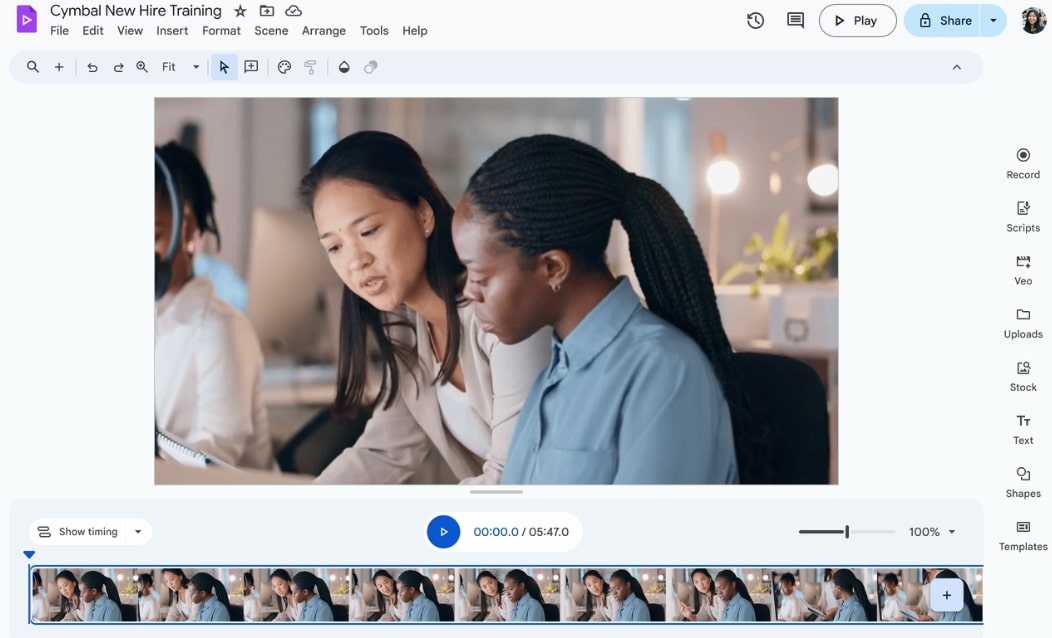
Task: Collapse the toolbar with chevron arrow
Action: point(956,67)
